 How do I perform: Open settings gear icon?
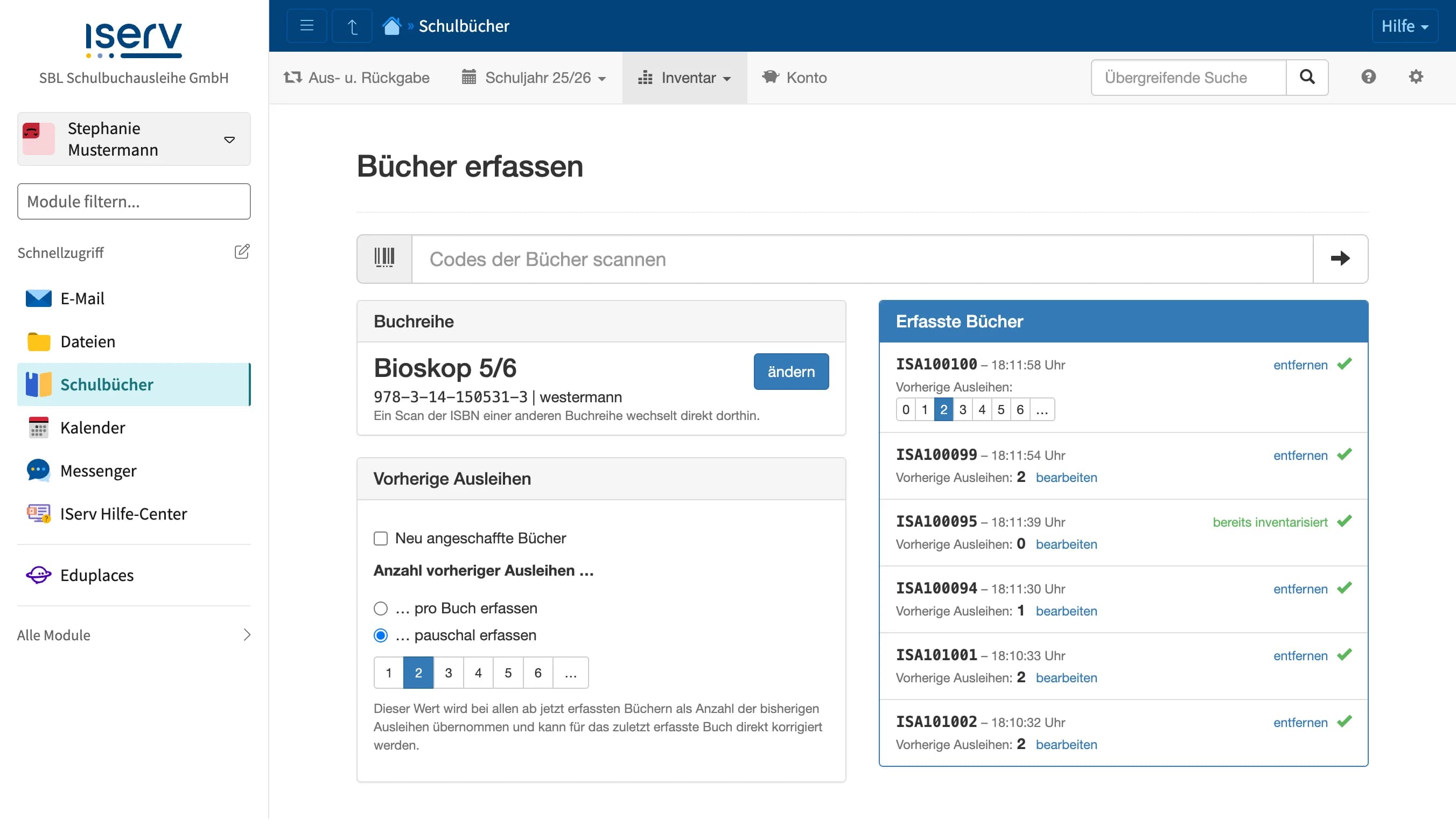pyautogui.click(x=1416, y=77)
